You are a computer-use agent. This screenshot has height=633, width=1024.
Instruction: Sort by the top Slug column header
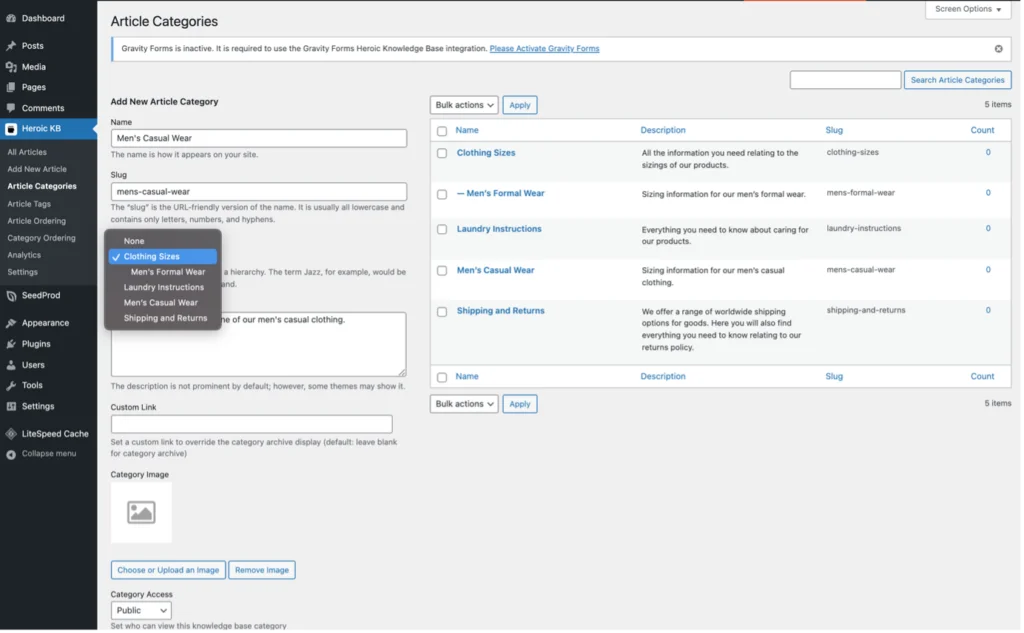(x=834, y=131)
